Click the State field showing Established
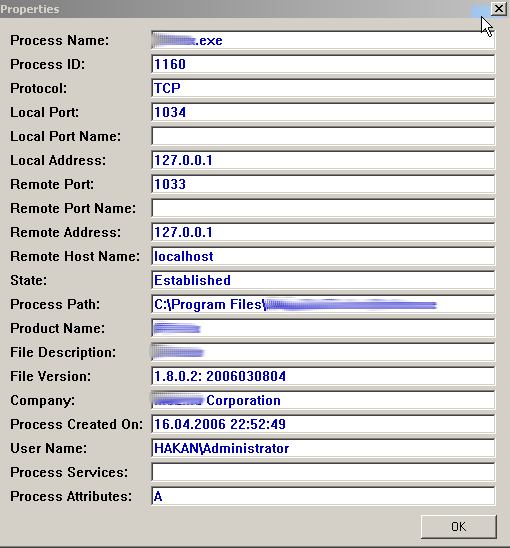Screen dimensions: 510x548 [323, 280]
